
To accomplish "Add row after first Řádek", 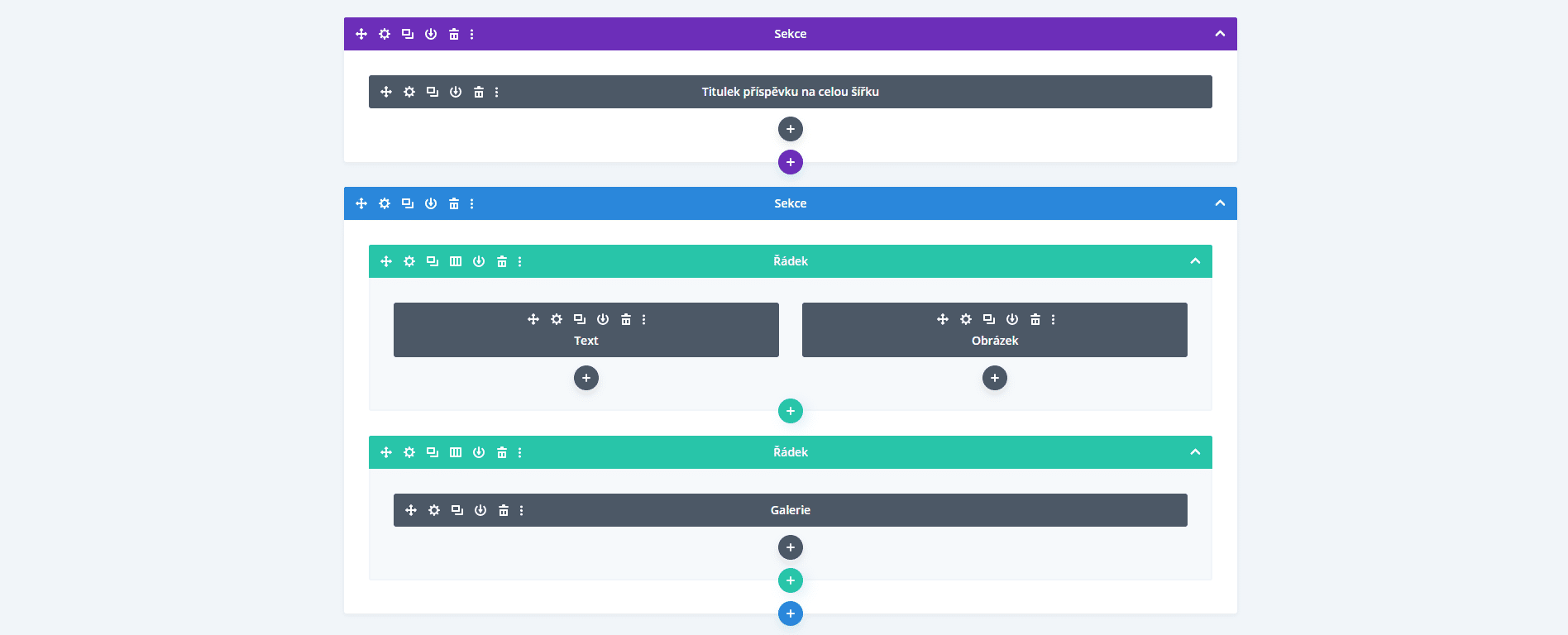I will (x=791, y=411).
